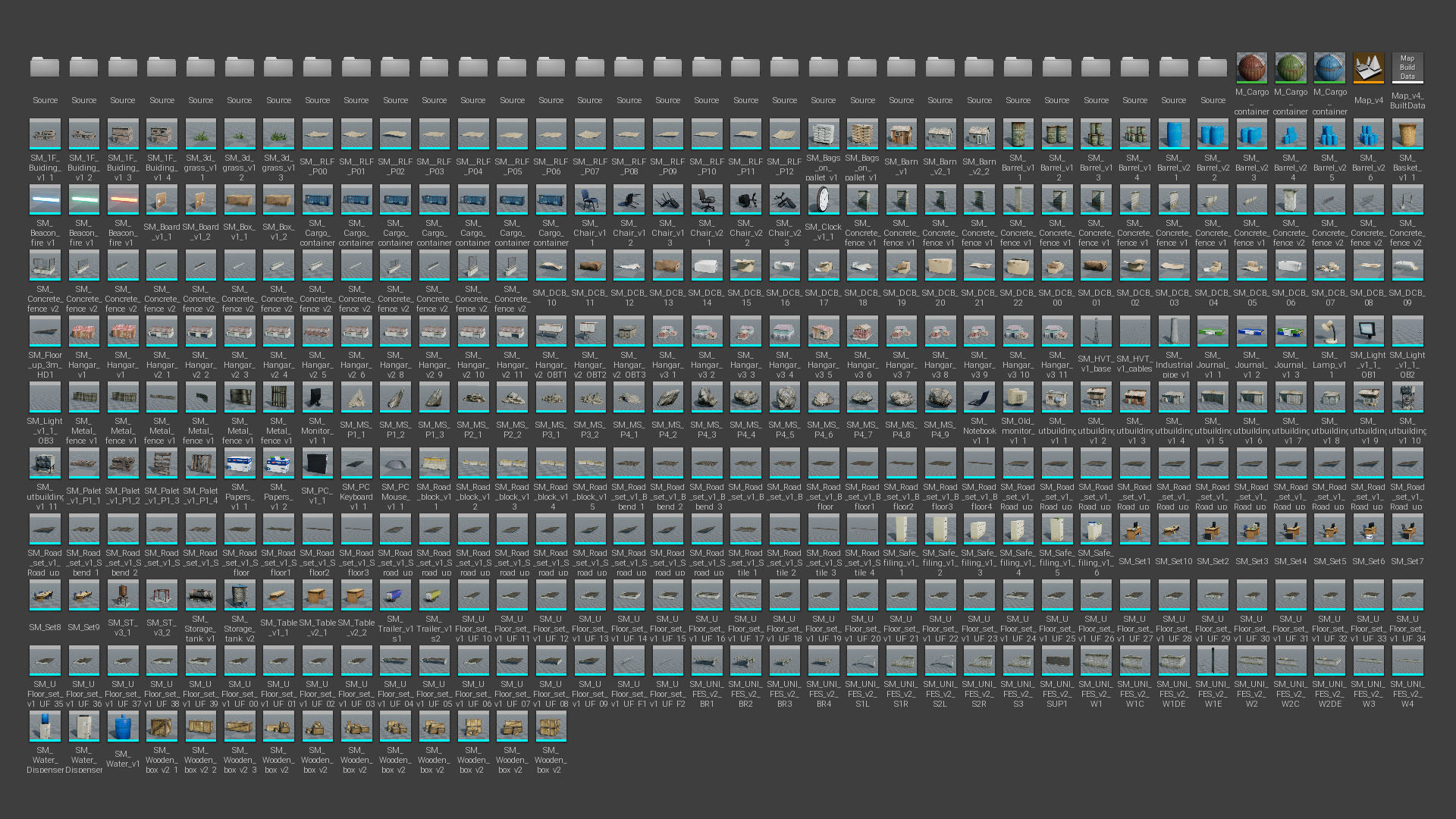This screenshot has width=1456, height=819.
Task: Select the SM_Set9 asset thumbnail
Action: click(x=83, y=596)
